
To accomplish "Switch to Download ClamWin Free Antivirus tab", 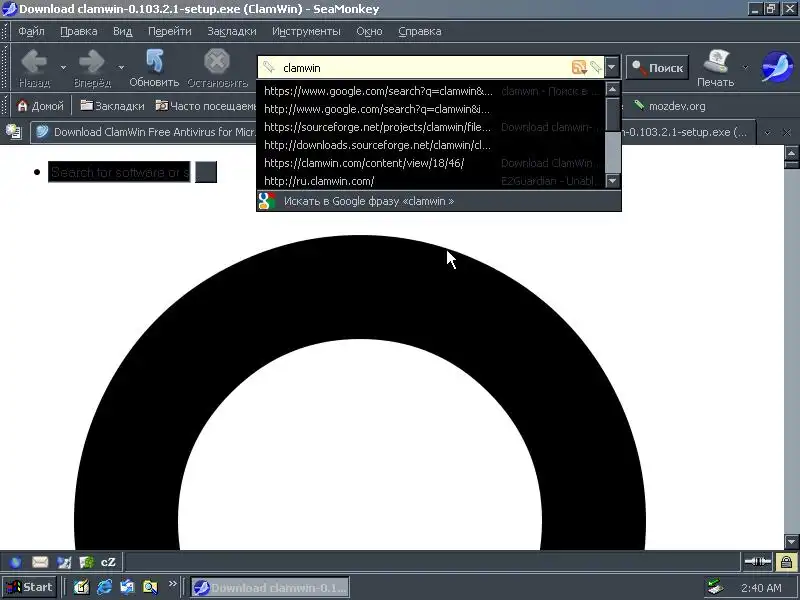I will click(144, 132).
